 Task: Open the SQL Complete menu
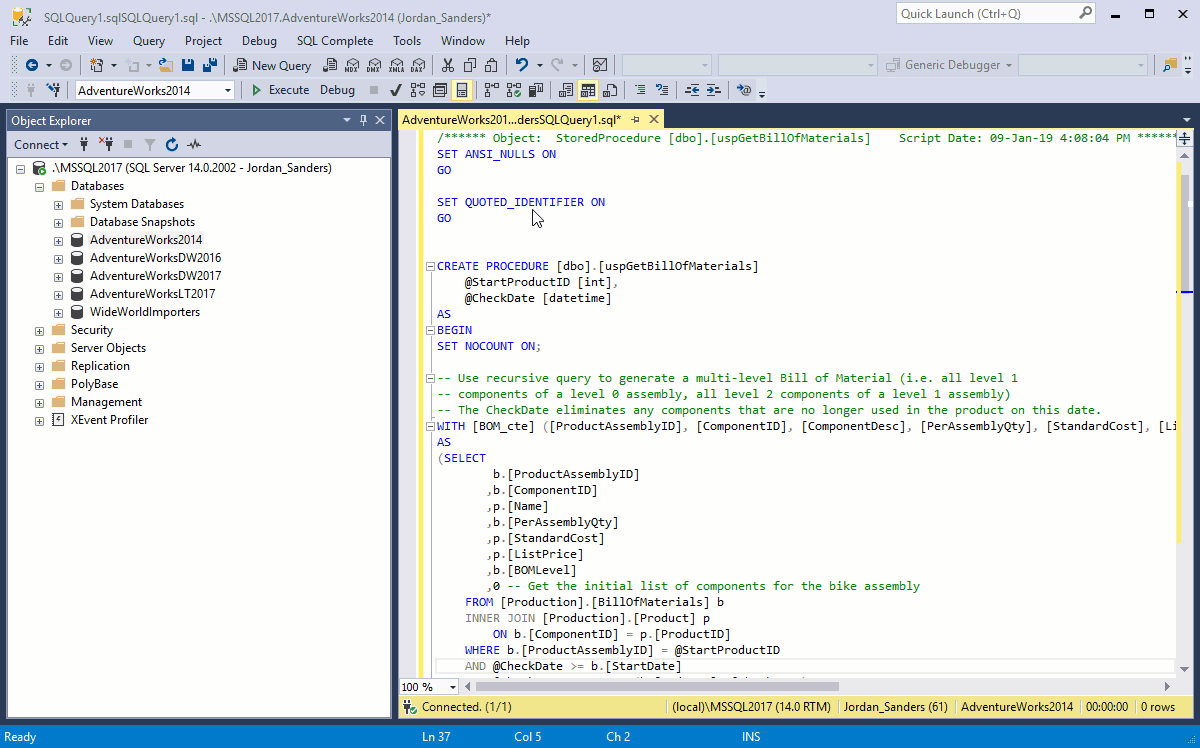pyautogui.click(x=334, y=41)
